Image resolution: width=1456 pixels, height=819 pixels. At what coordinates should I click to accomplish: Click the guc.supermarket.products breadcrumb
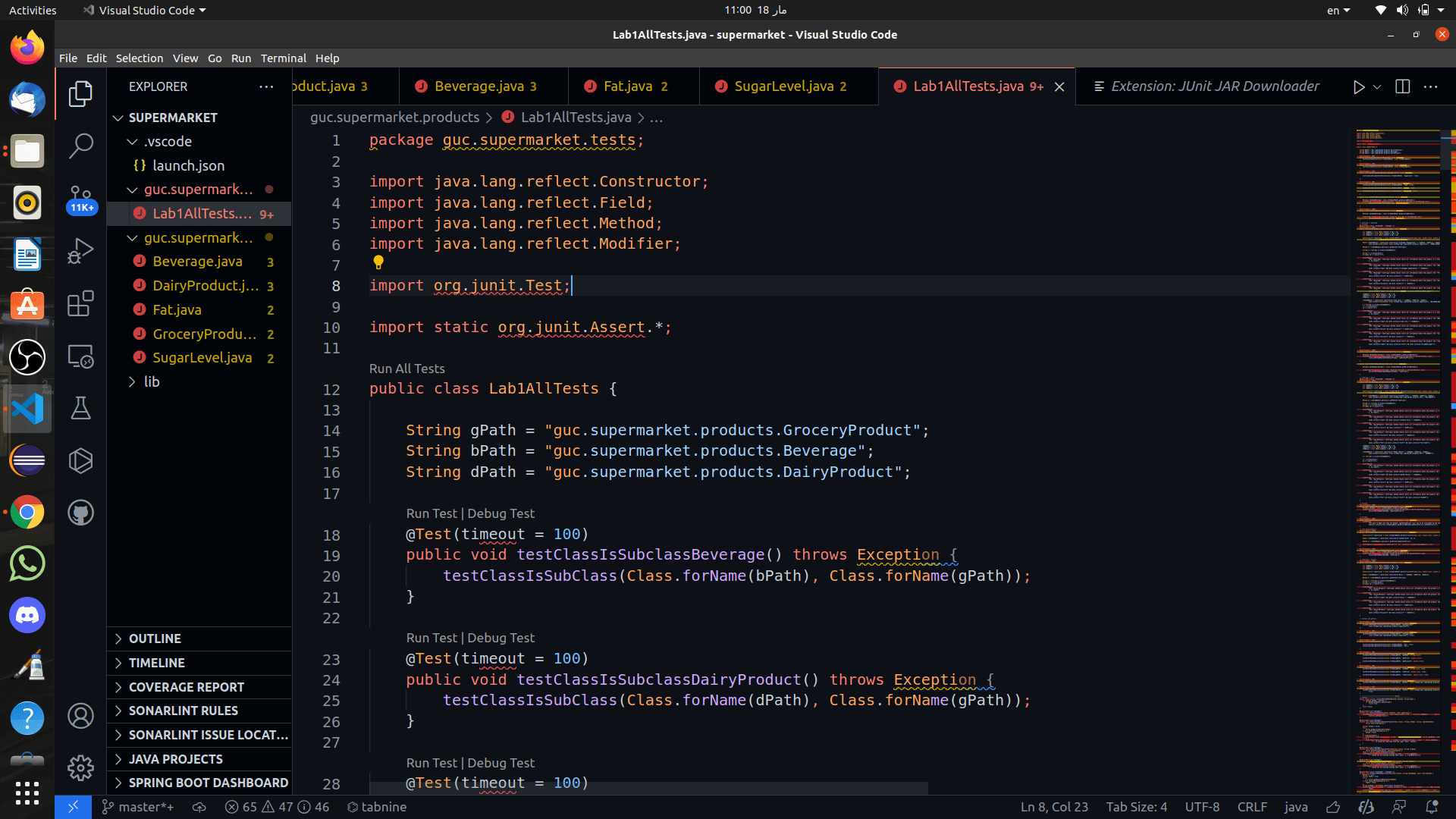pyautogui.click(x=394, y=117)
